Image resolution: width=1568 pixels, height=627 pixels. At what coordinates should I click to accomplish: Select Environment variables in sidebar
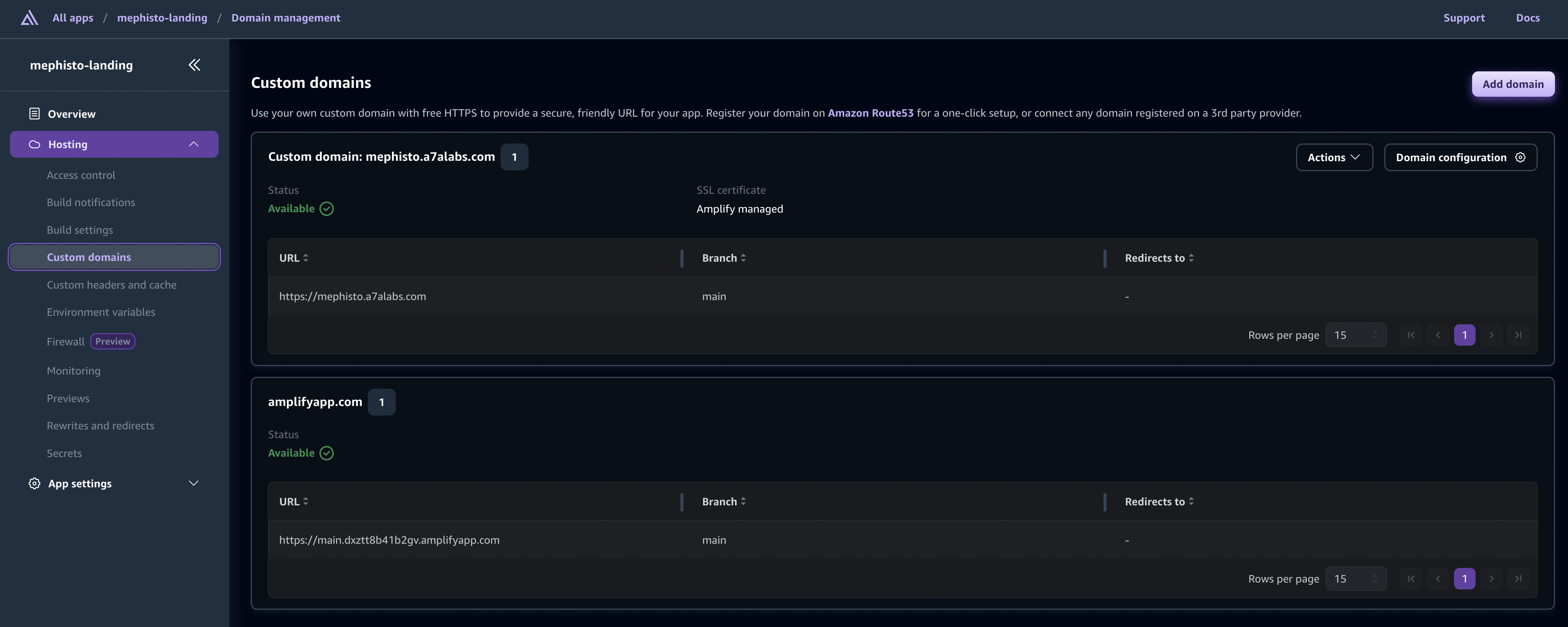(x=101, y=312)
